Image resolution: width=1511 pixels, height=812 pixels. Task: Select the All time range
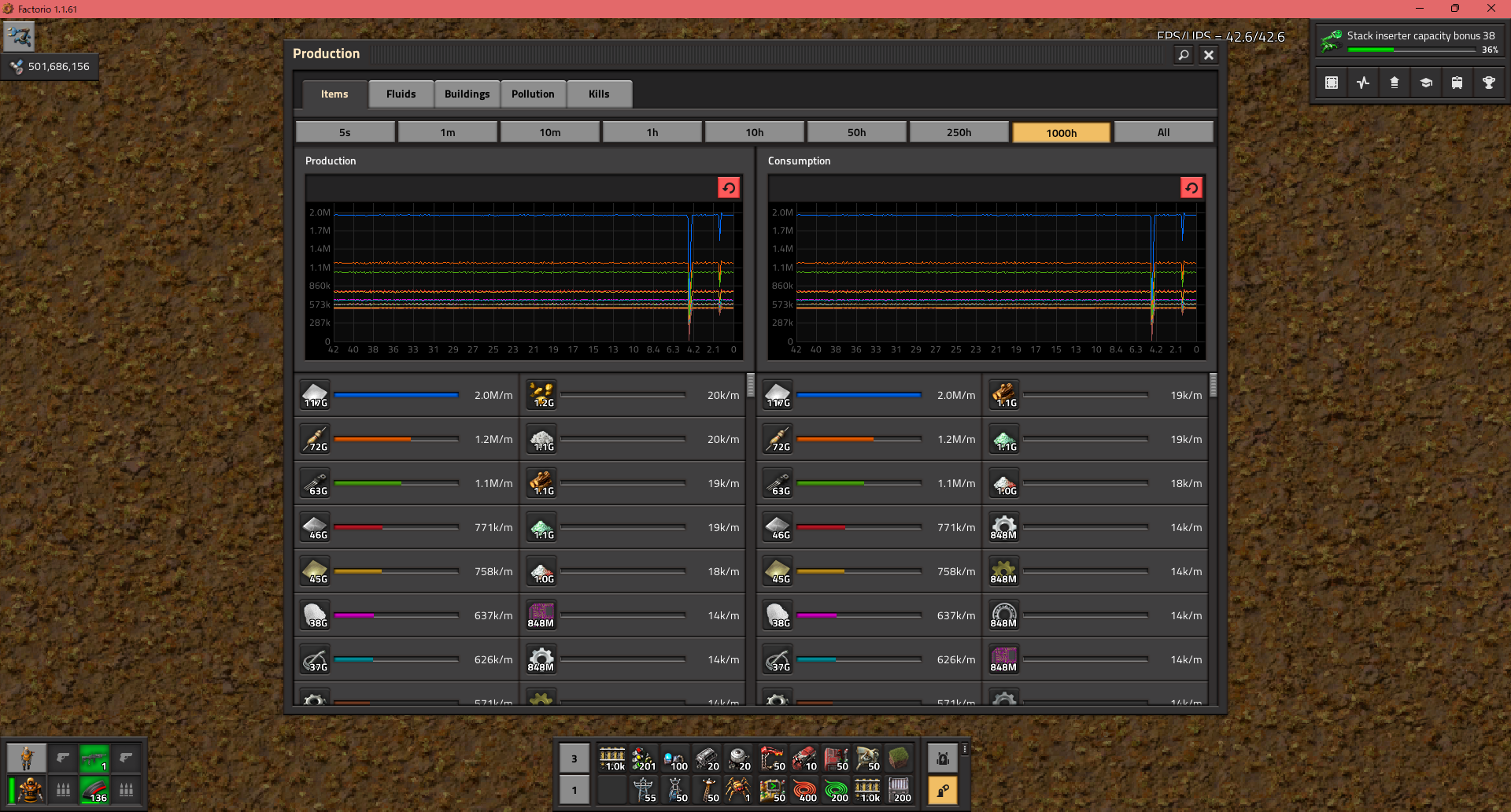point(1164,132)
